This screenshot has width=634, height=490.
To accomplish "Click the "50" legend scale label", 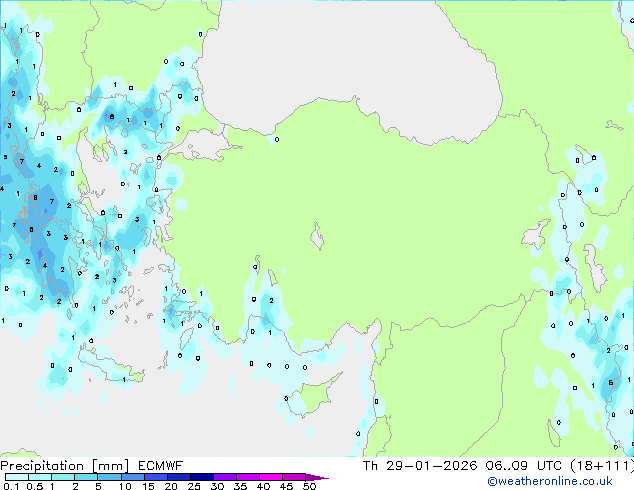I will click(x=309, y=486).
